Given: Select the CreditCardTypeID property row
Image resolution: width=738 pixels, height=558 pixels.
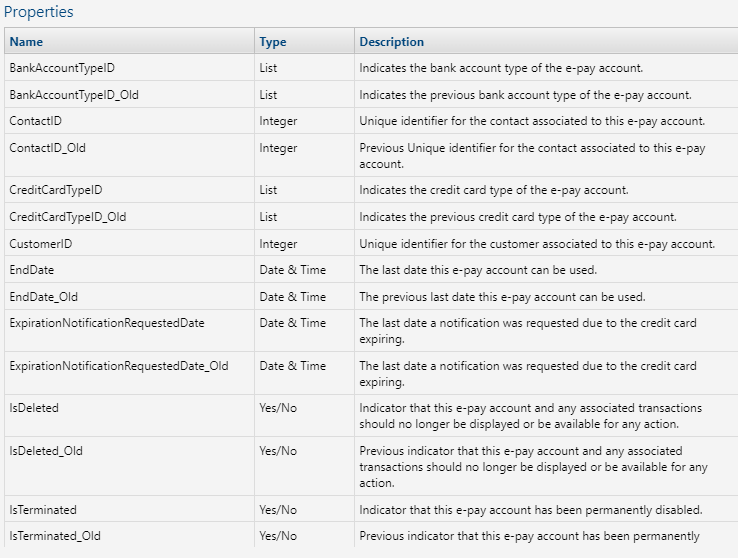Looking at the screenshot, I should (56, 190).
